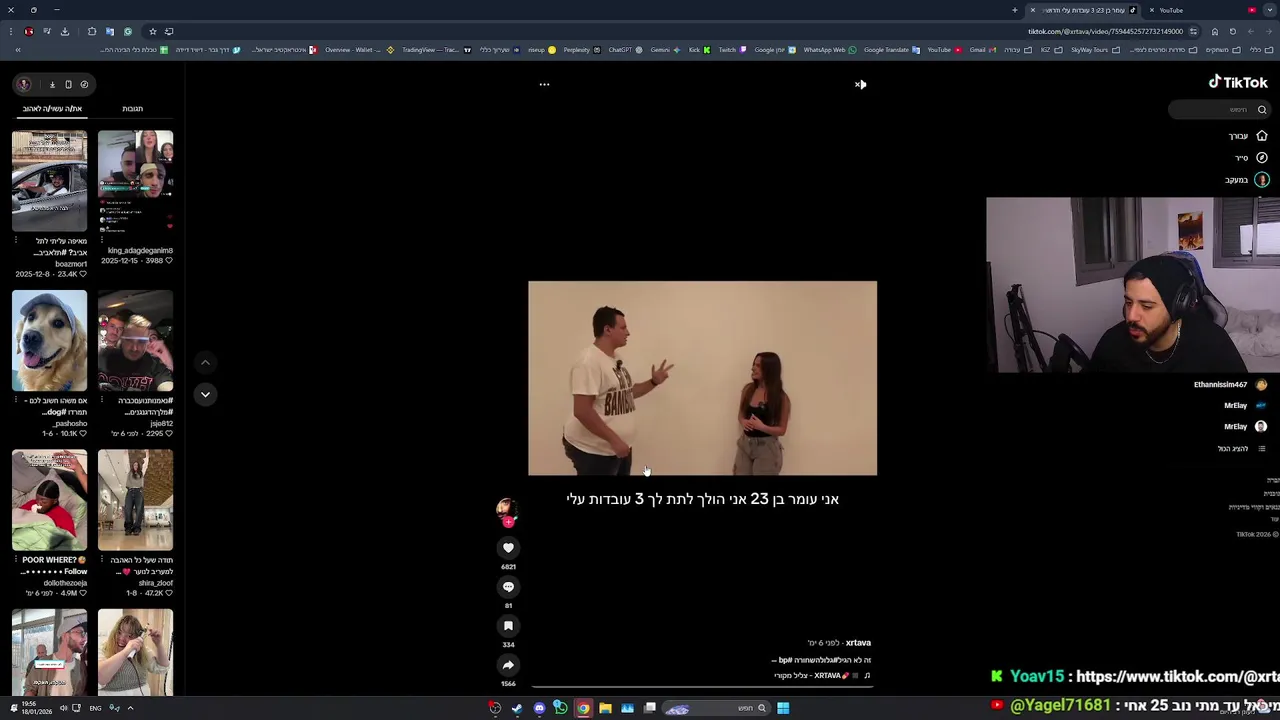Seek on the video progress bar
1280x720 pixels.
(702, 687)
